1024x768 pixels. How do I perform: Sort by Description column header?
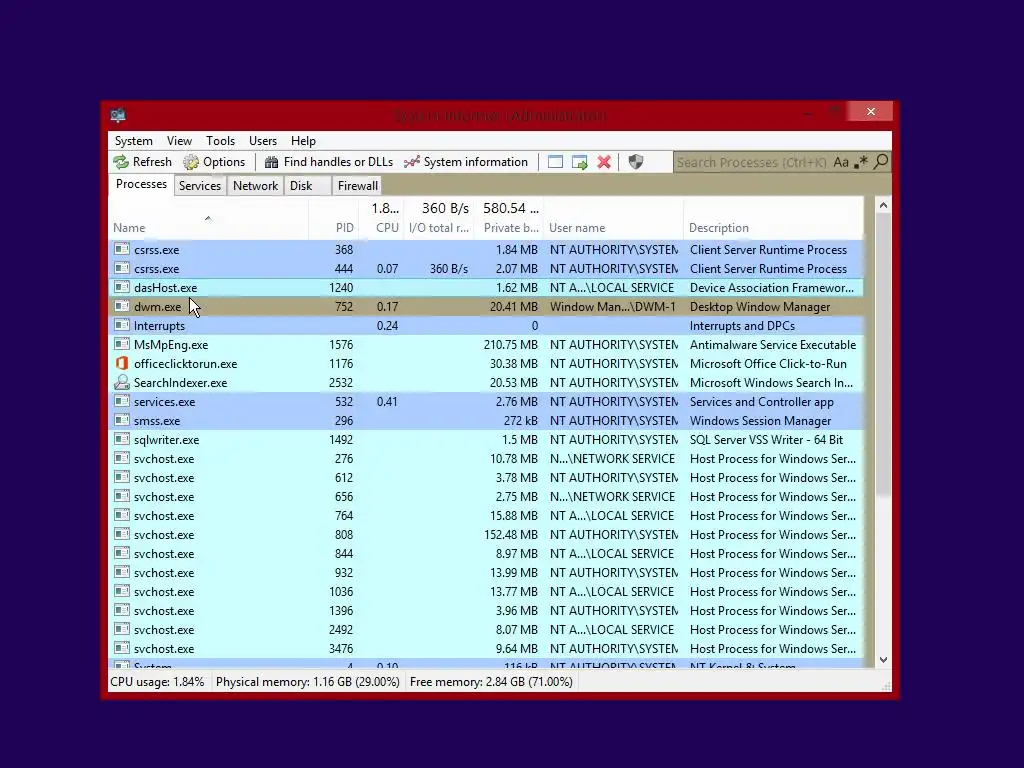pyautogui.click(x=773, y=221)
